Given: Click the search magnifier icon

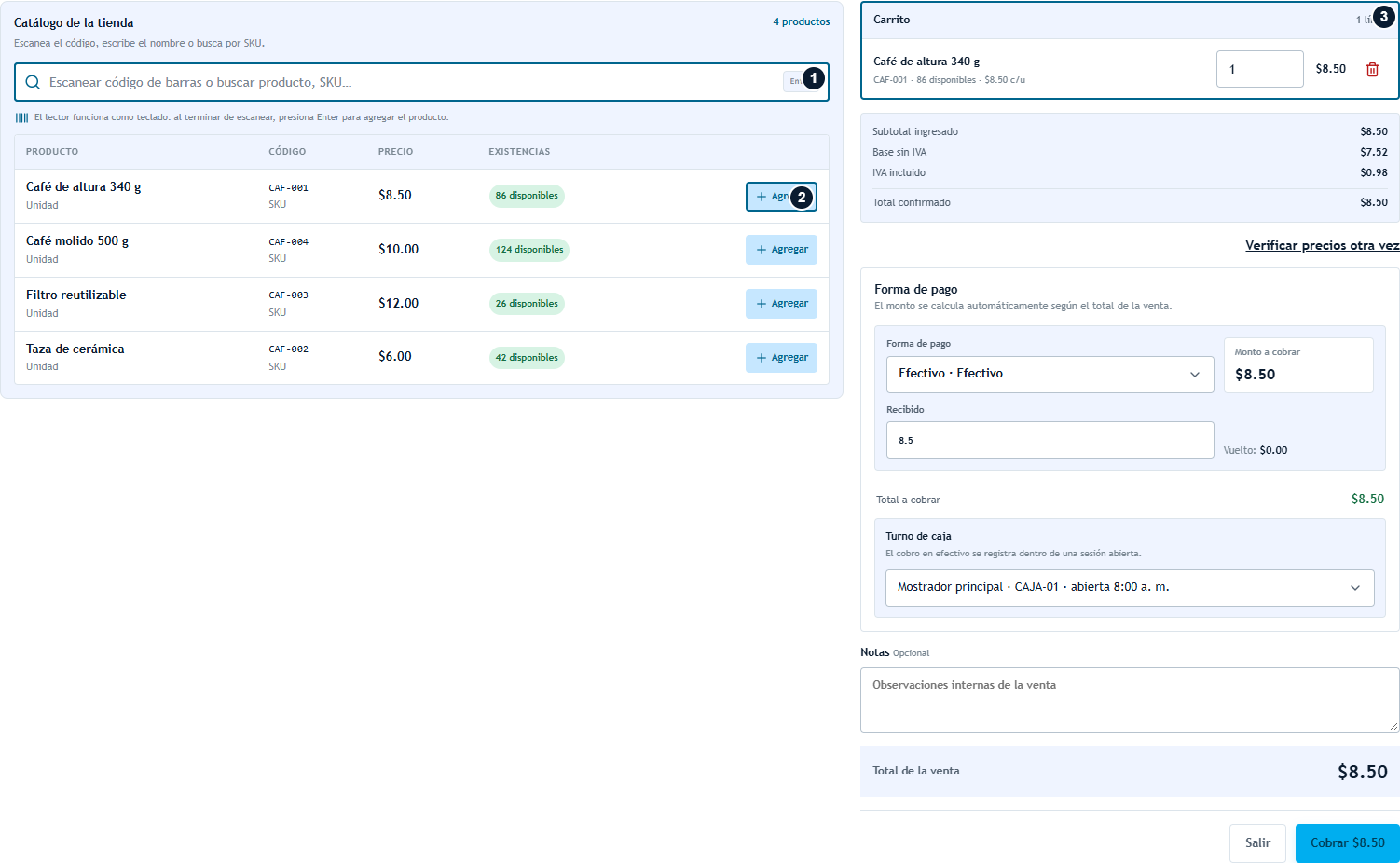Looking at the screenshot, I should click(33, 82).
